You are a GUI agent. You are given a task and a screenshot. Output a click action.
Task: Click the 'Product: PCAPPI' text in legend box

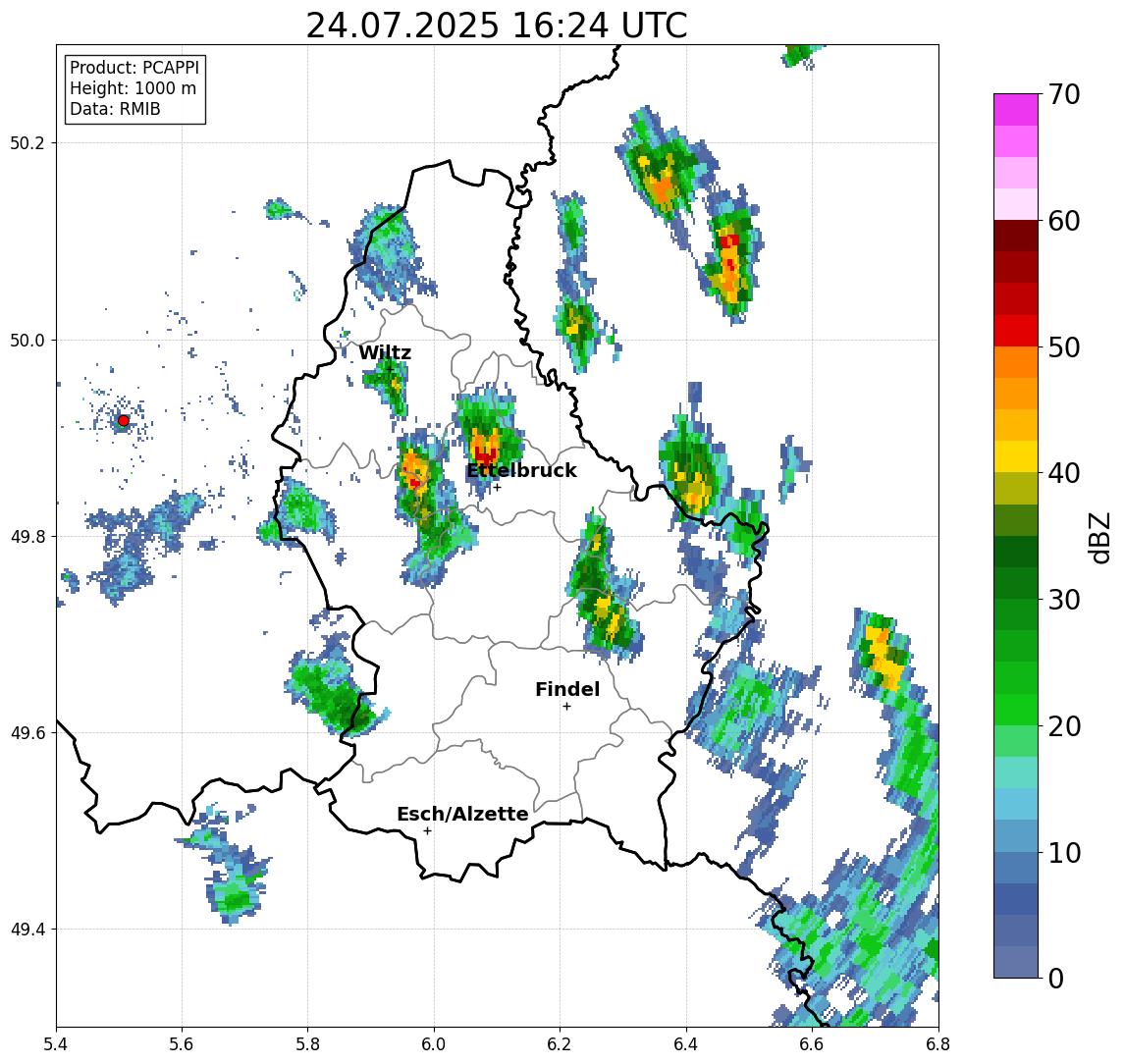pyautogui.click(x=134, y=68)
